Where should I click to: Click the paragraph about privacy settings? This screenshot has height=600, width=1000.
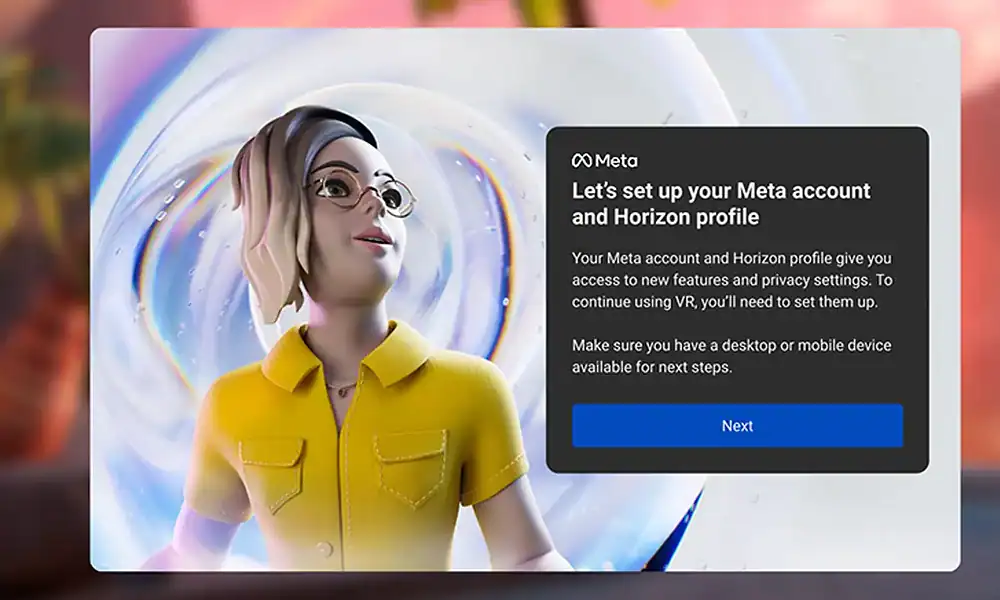coord(735,278)
